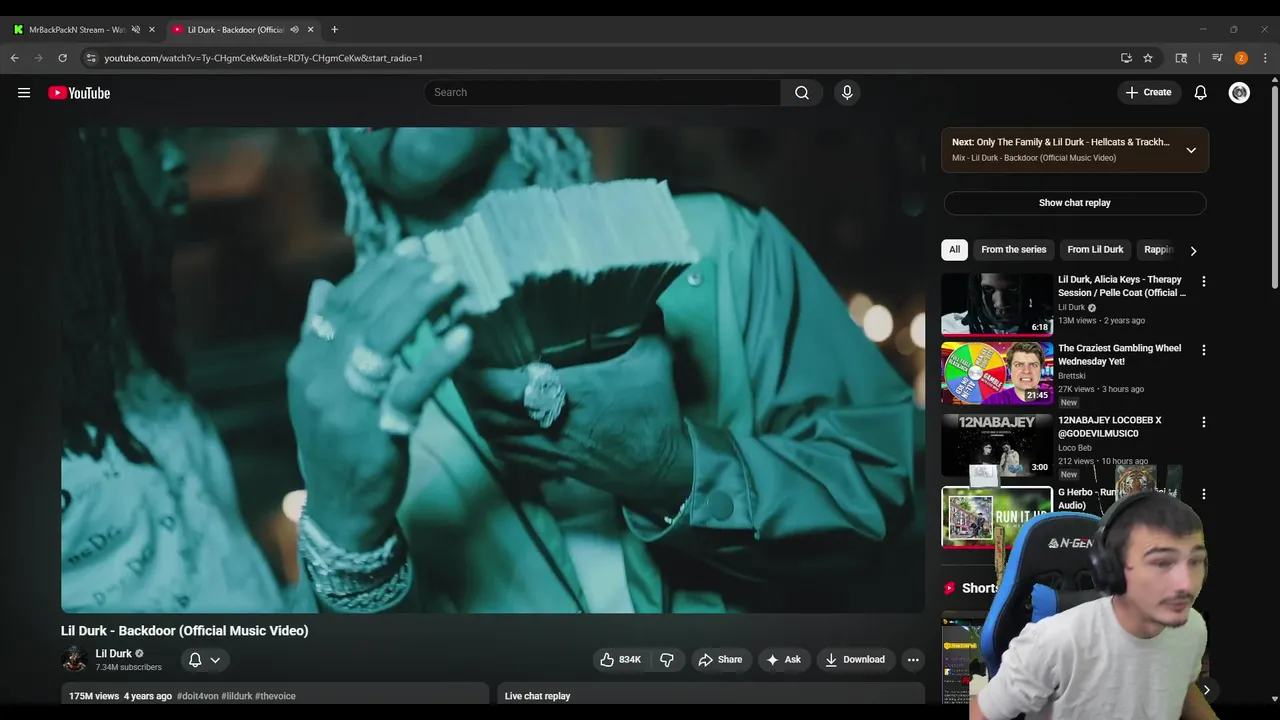The image size is (1280, 720).
Task: Mute the Lil Durk tab speaker icon
Action: (x=294, y=30)
